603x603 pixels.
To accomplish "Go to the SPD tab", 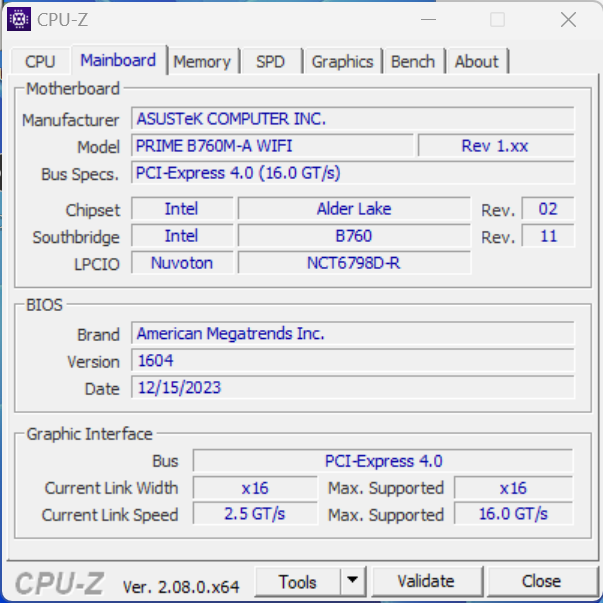I will pyautogui.click(x=270, y=62).
